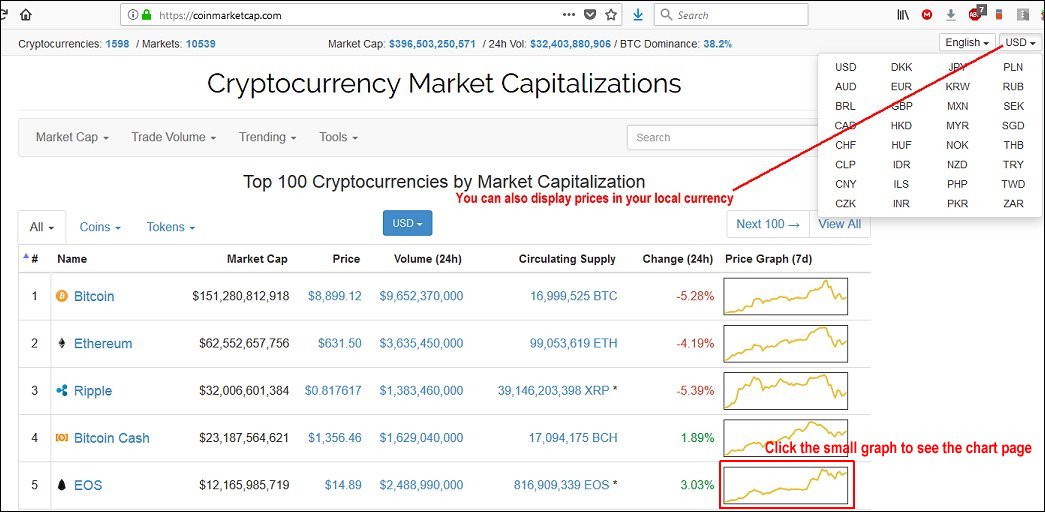Toggle the top-right USD currency dropdown
The height and width of the screenshot is (512, 1045).
pyautogui.click(x=1020, y=43)
